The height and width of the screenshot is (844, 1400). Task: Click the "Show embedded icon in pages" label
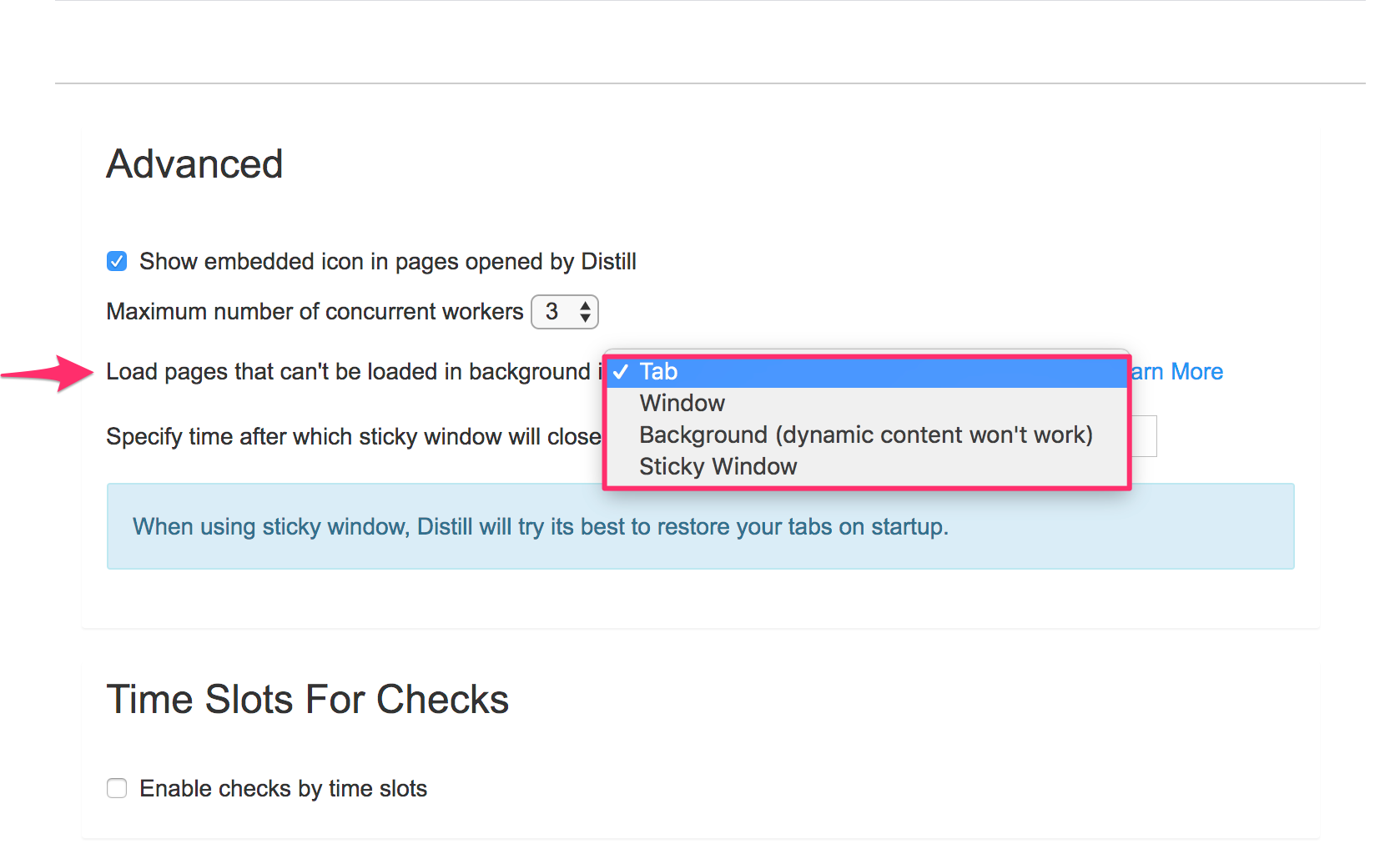tap(387, 262)
